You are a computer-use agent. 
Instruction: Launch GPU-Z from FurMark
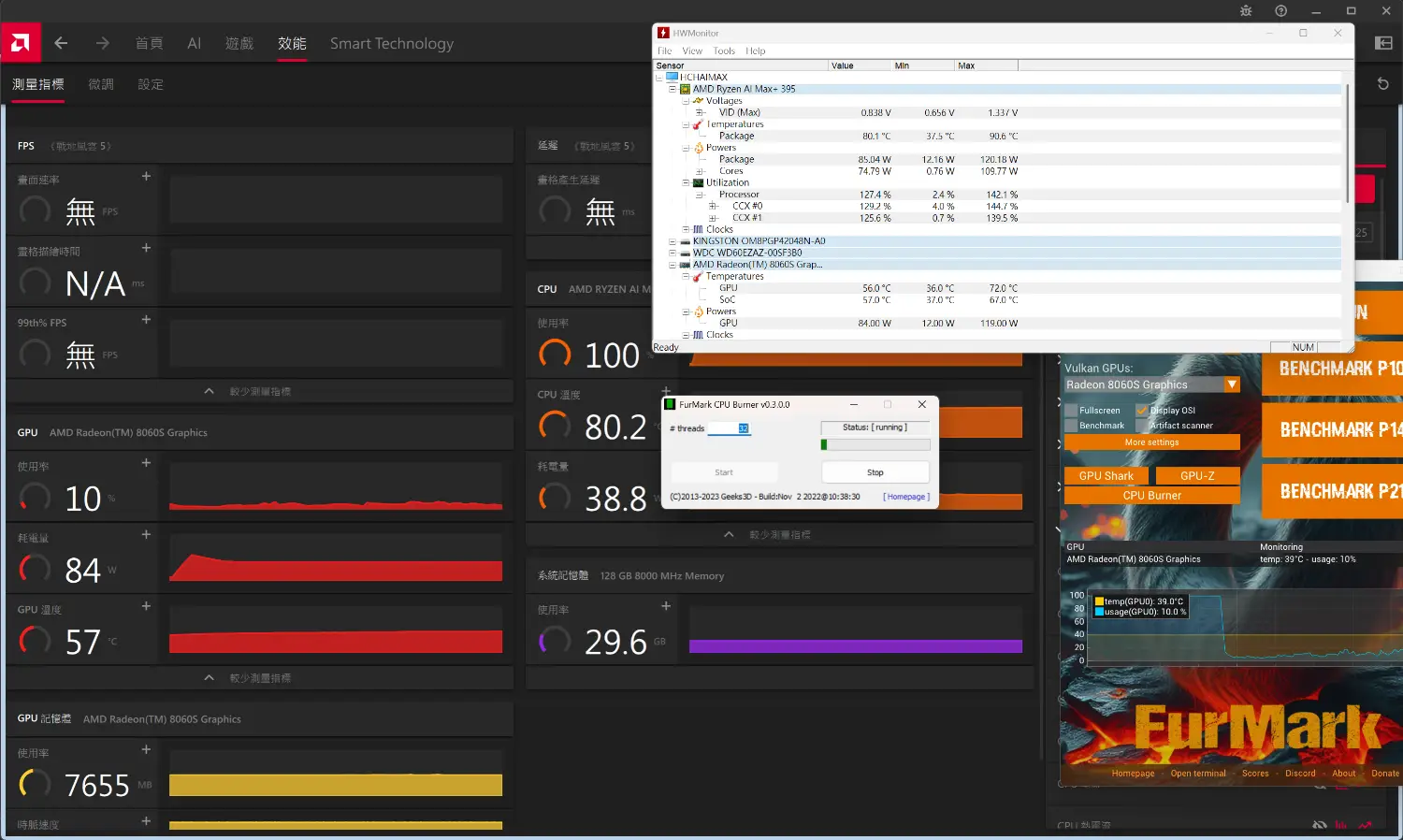pyautogui.click(x=1197, y=475)
